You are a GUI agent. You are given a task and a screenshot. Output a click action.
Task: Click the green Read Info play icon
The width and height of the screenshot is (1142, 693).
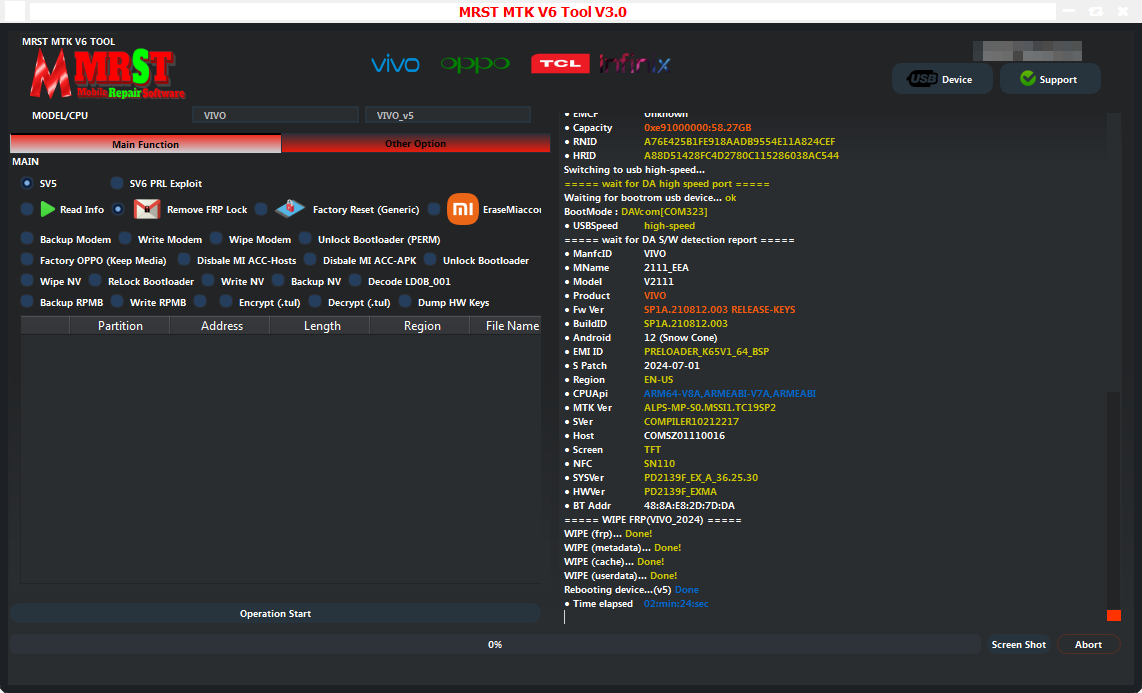coord(48,210)
